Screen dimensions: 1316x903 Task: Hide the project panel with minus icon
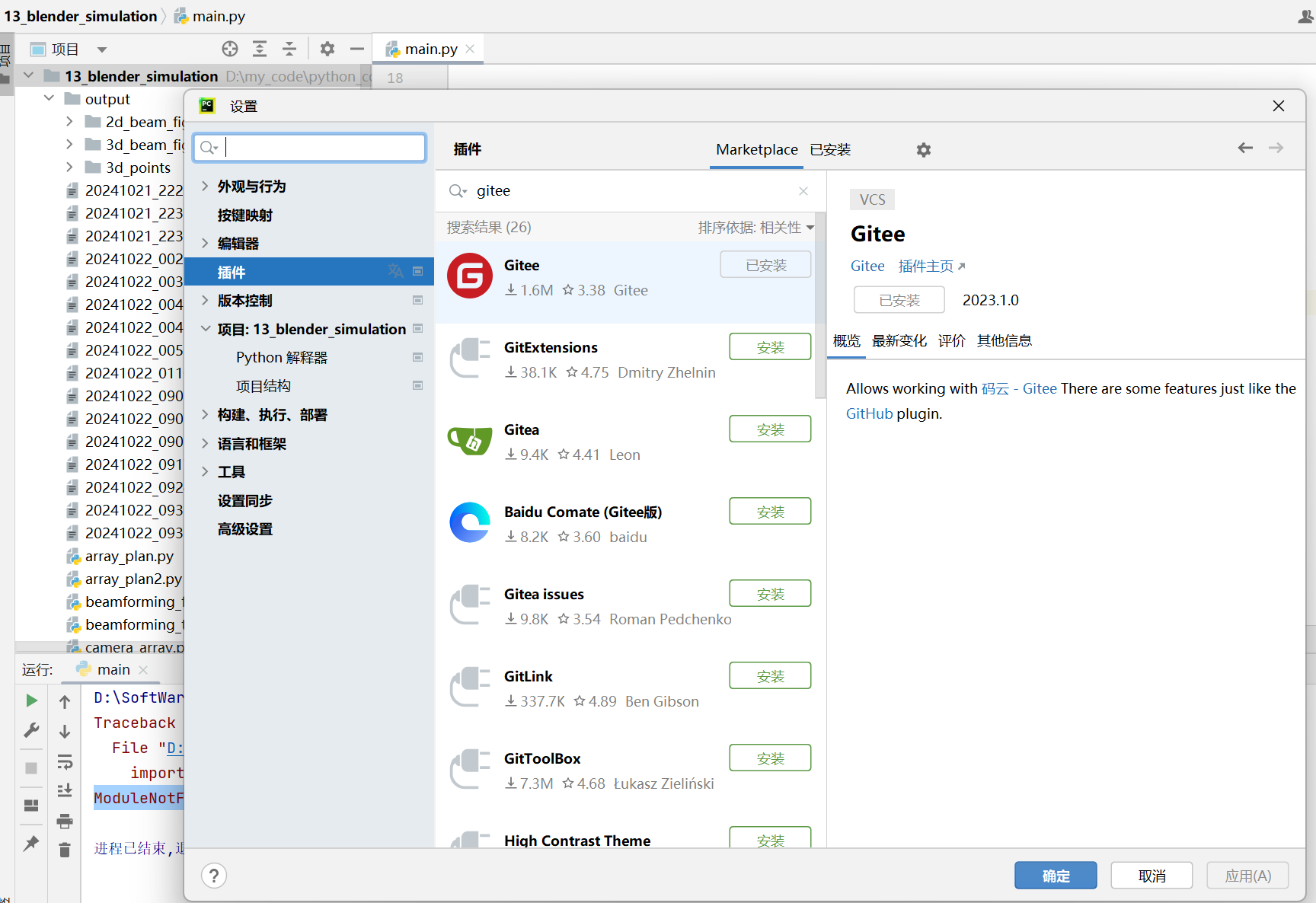click(x=357, y=49)
